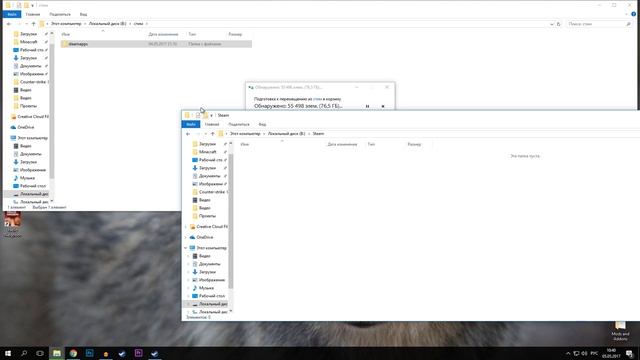Open Premiere Pro from taskbar
640x360 pixels.
pos(138,353)
